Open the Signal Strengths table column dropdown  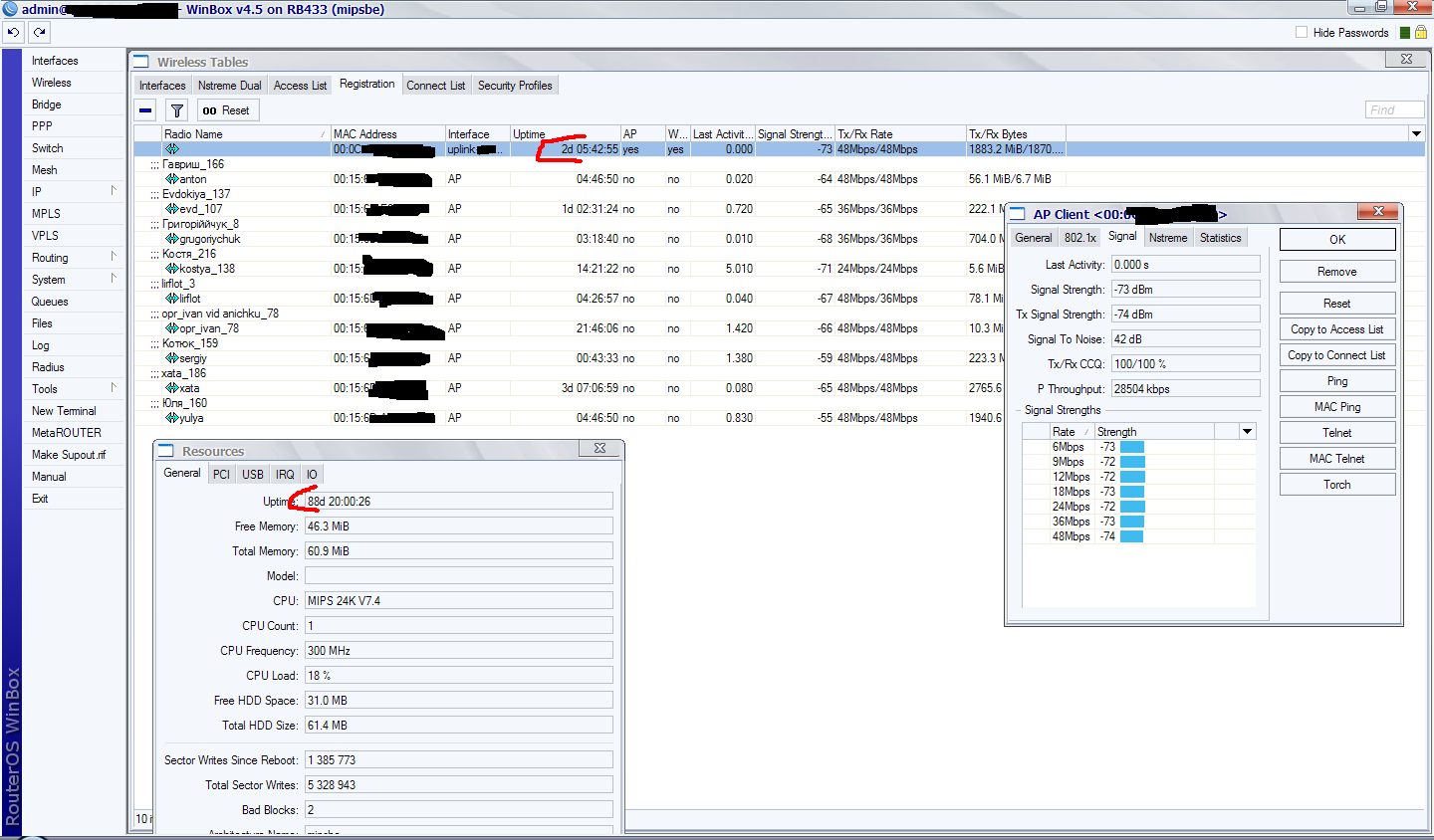(1247, 431)
